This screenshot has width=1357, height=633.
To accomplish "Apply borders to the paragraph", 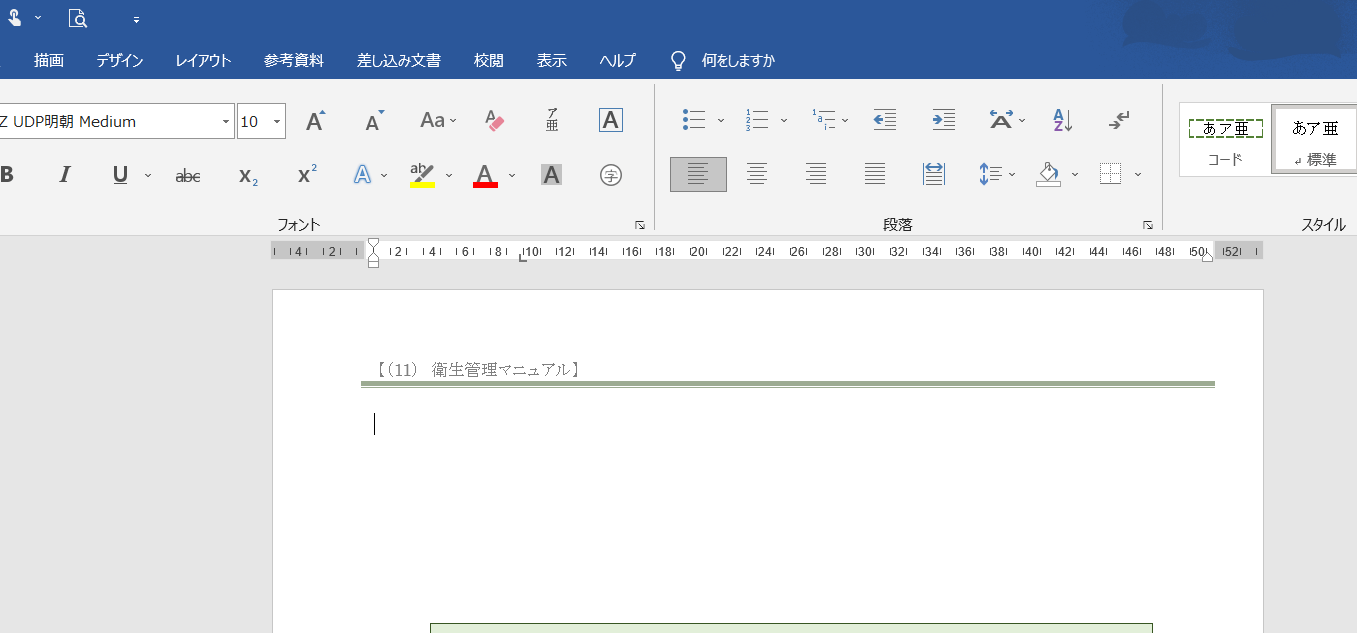I will tap(1110, 174).
